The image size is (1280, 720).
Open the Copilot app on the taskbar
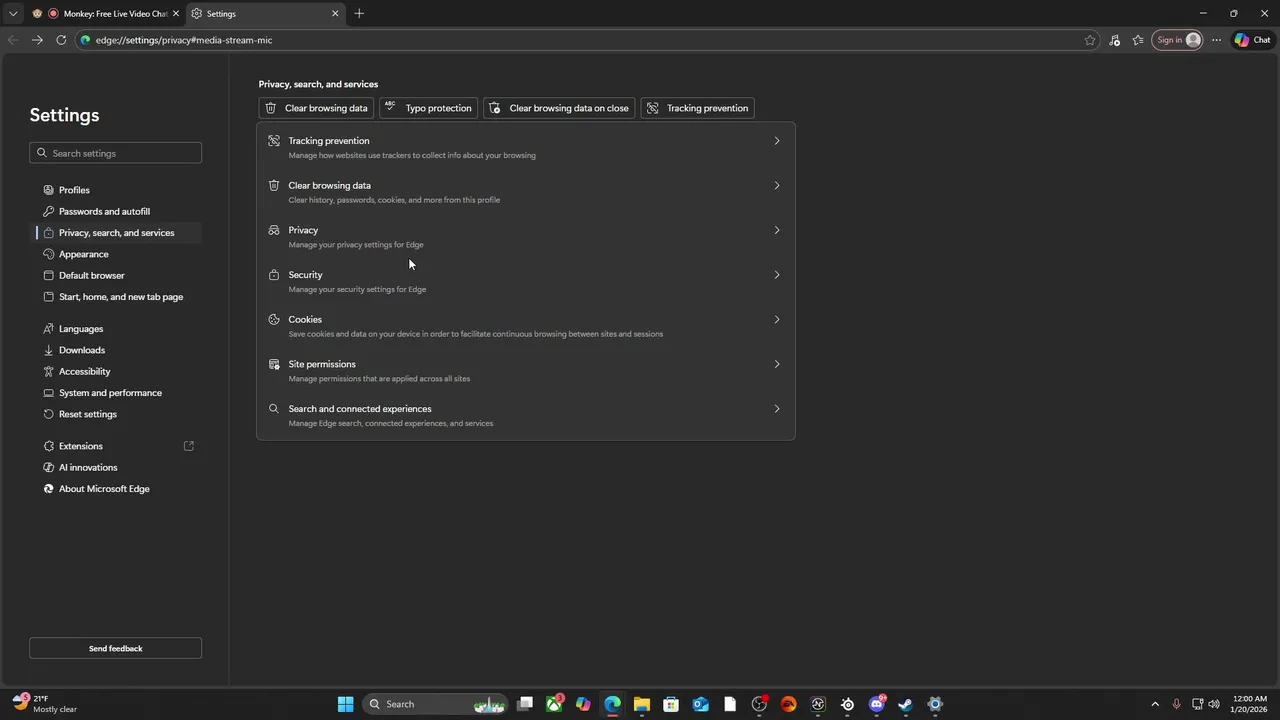click(x=583, y=704)
